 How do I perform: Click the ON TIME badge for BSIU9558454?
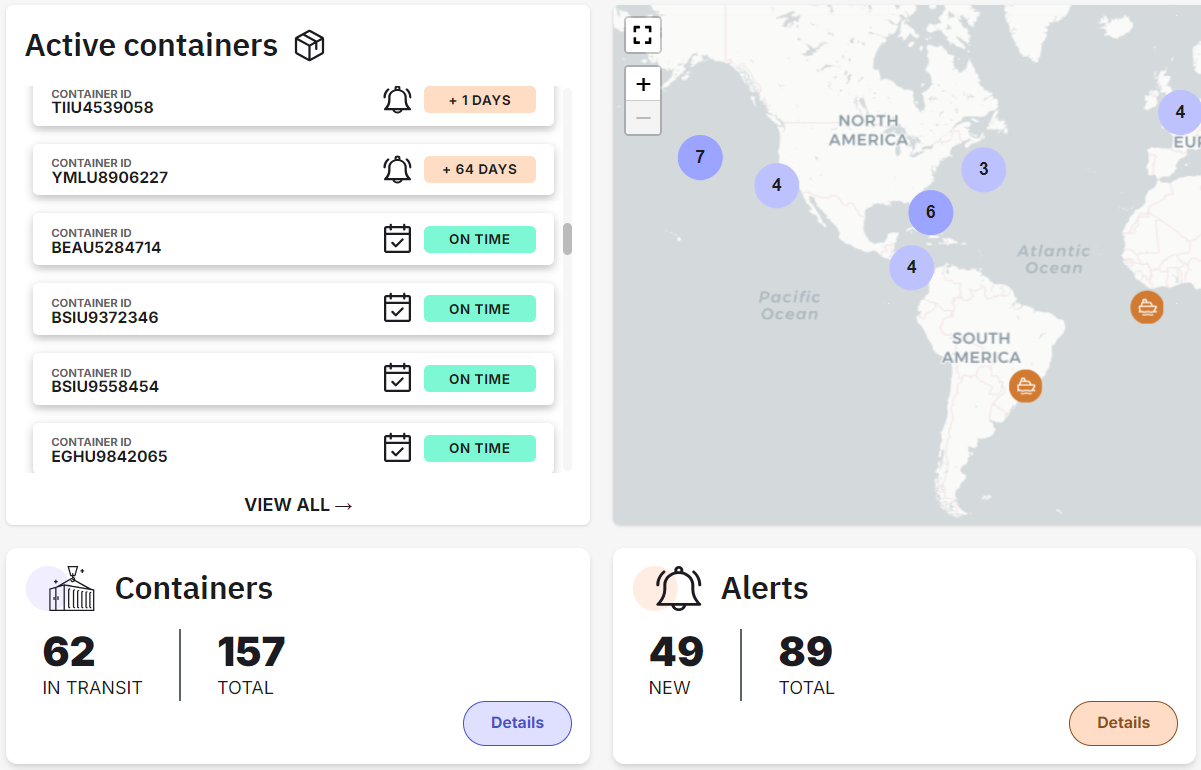(x=480, y=379)
